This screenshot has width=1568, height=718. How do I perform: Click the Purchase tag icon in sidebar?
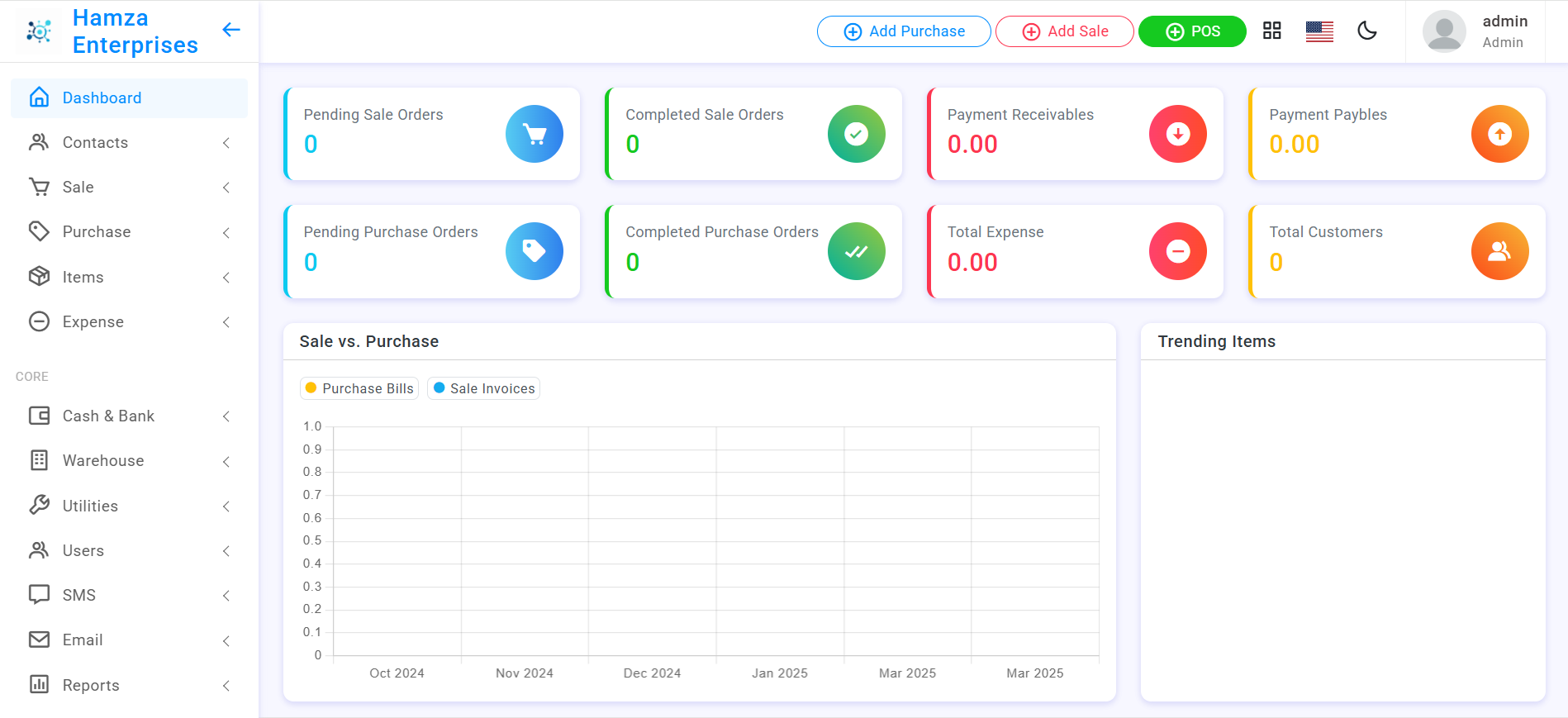39,231
